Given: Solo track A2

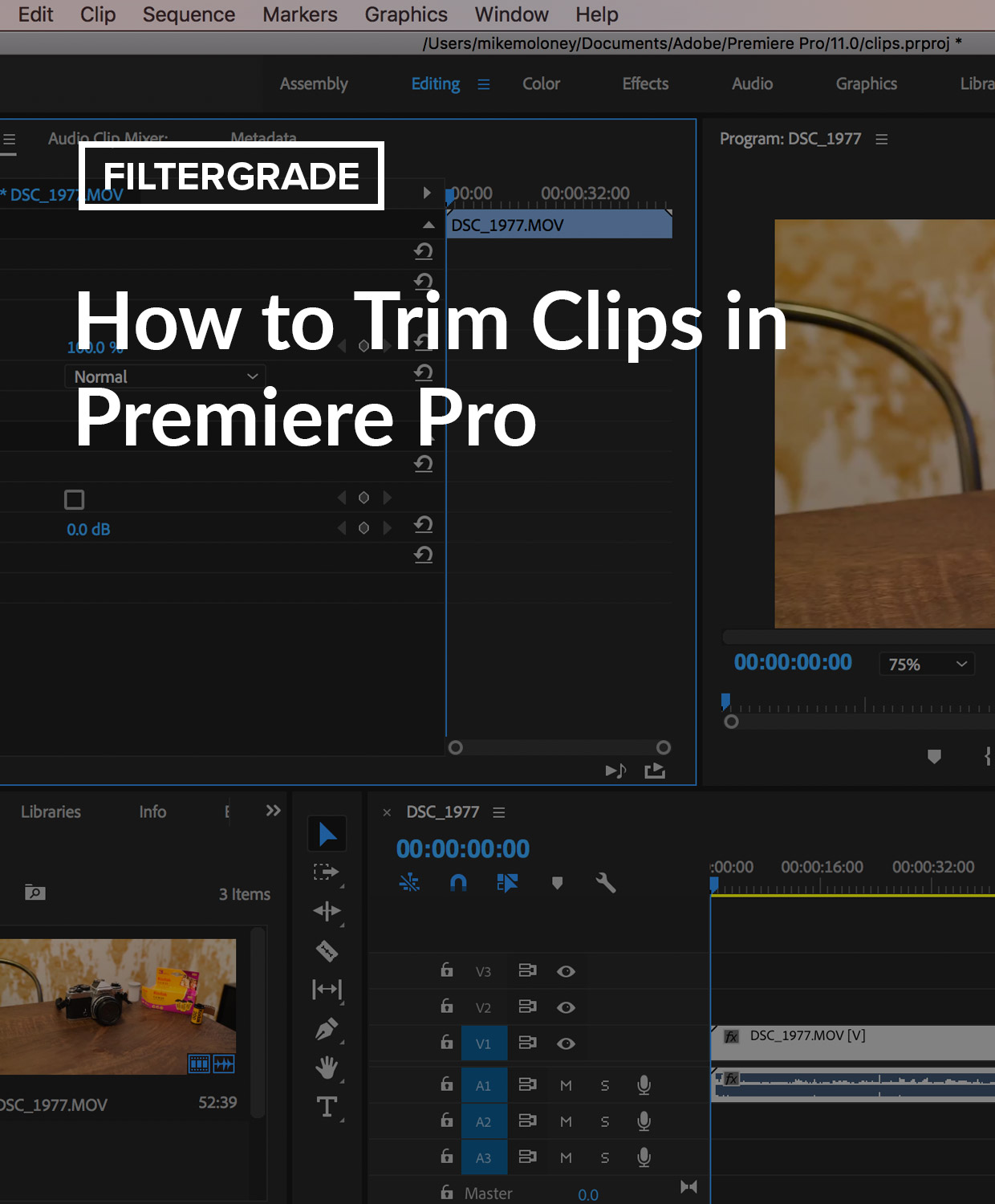Looking at the screenshot, I should click(x=605, y=1121).
